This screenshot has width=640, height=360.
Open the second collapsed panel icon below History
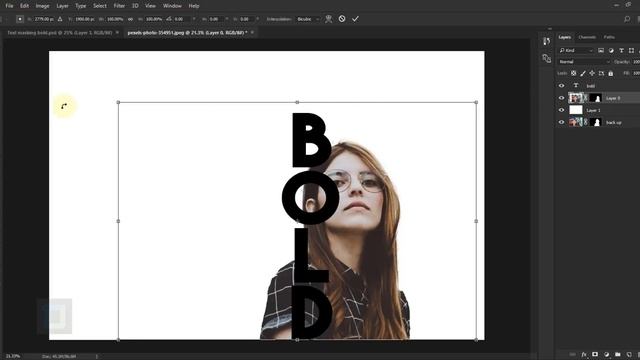[x=547, y=58]
